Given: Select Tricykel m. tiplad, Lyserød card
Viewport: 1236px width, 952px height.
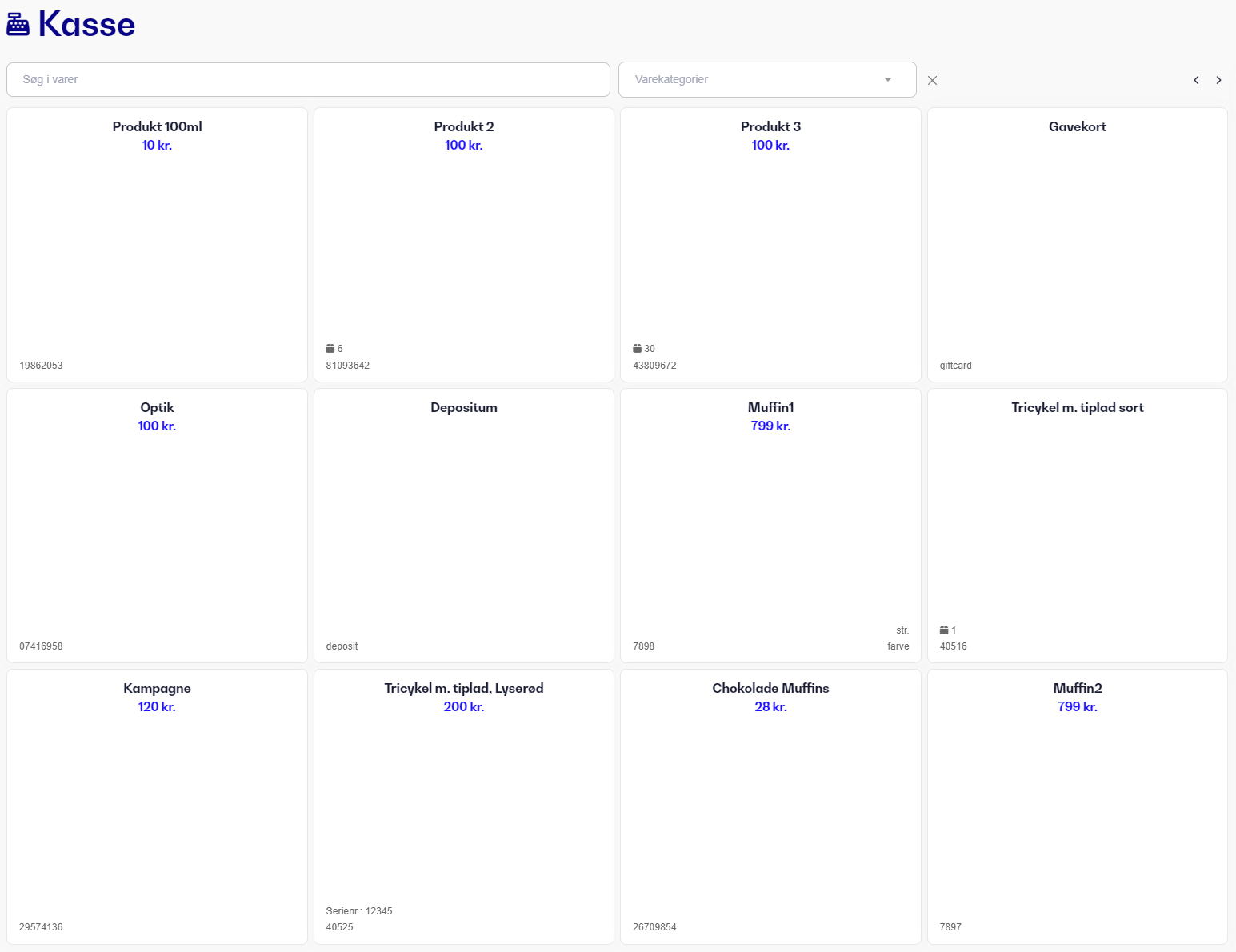Looking at the screenshot, I should tap(464, 806).
